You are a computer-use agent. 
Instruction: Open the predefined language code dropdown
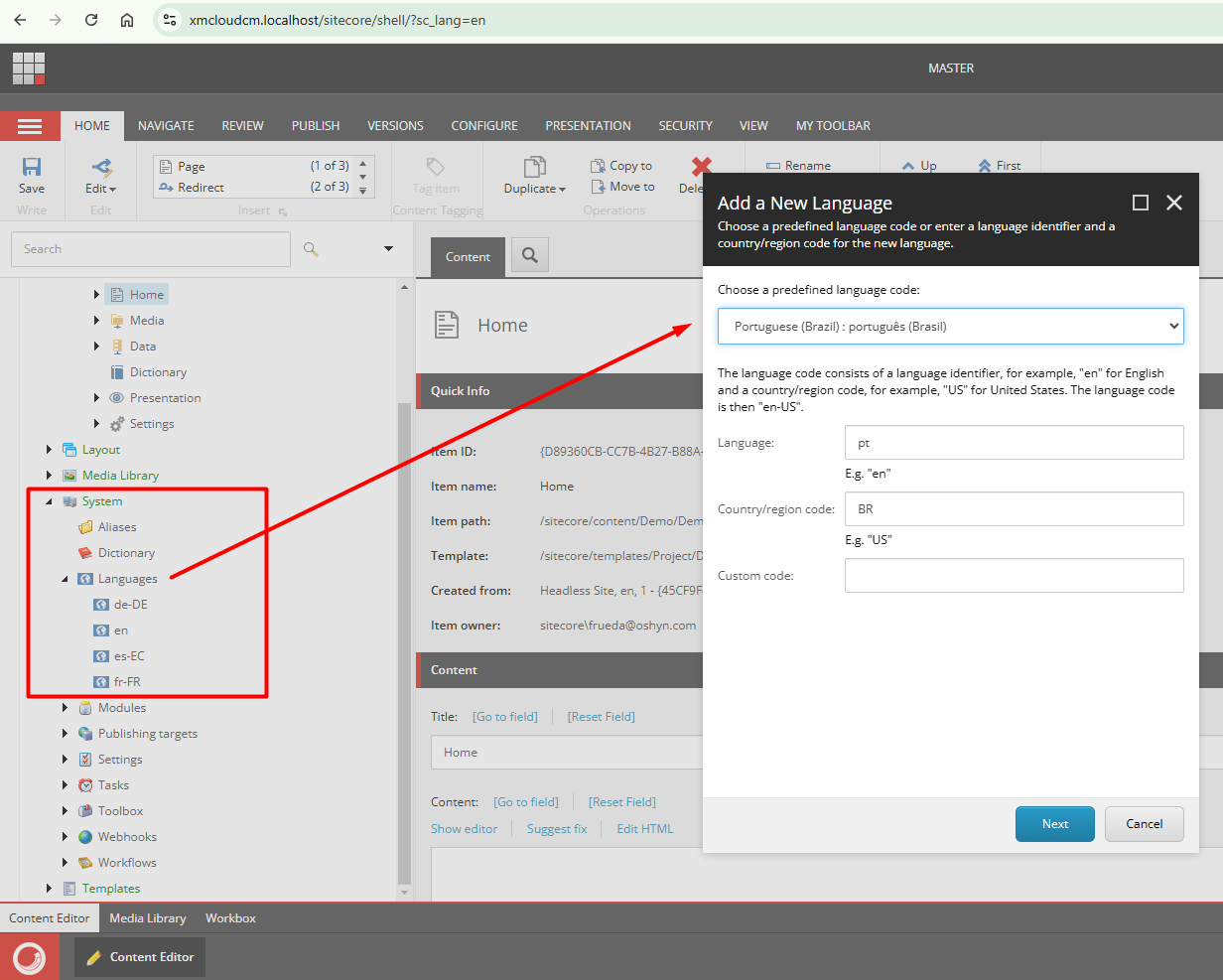coord(950,326)
